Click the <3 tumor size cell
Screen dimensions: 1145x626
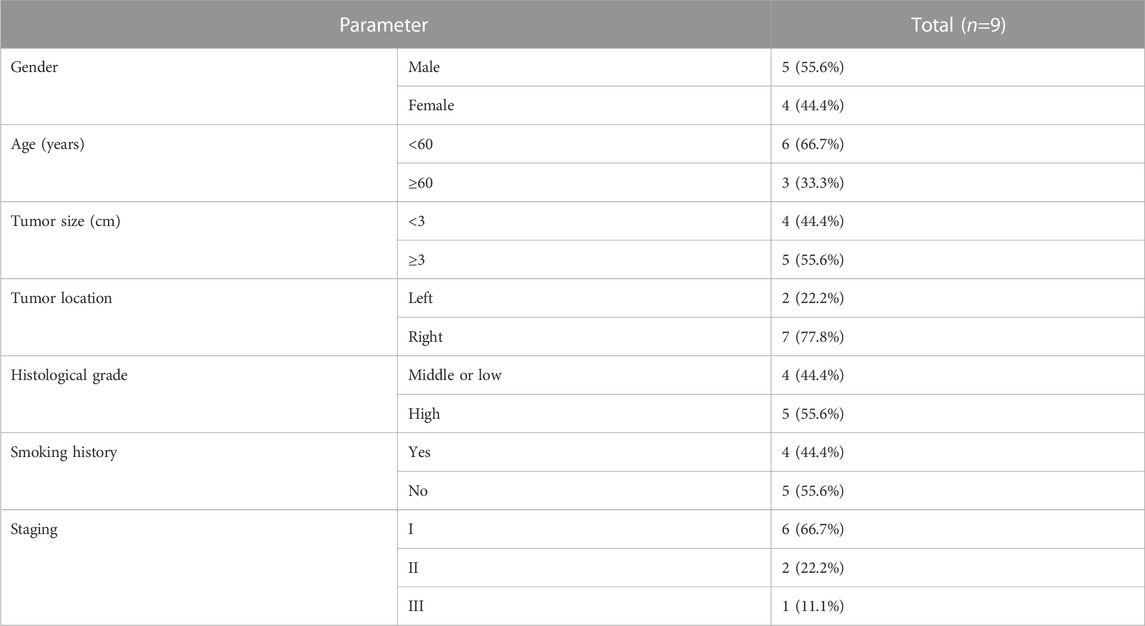pyautogui.click(x=583, y=221)
